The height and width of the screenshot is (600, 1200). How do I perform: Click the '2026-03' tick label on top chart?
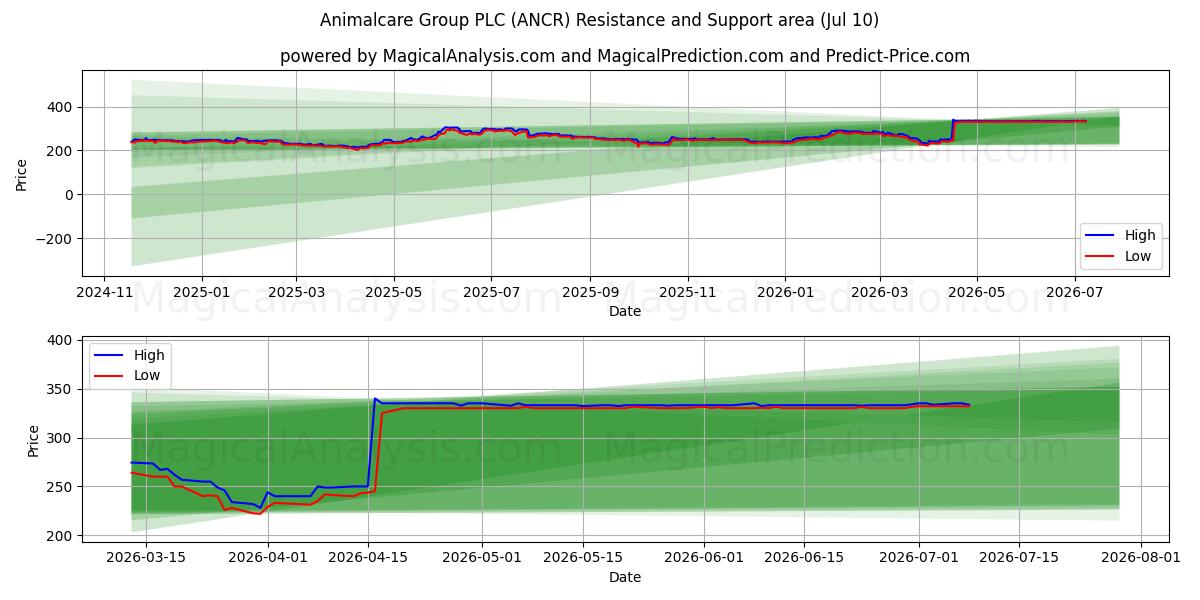(879, 294)
